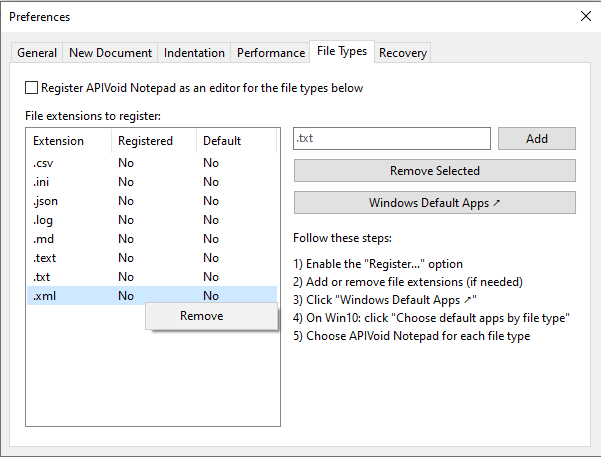601x457 pixels.
Task: Select the highlighted .xml extension row
Action: click(152, 296)
